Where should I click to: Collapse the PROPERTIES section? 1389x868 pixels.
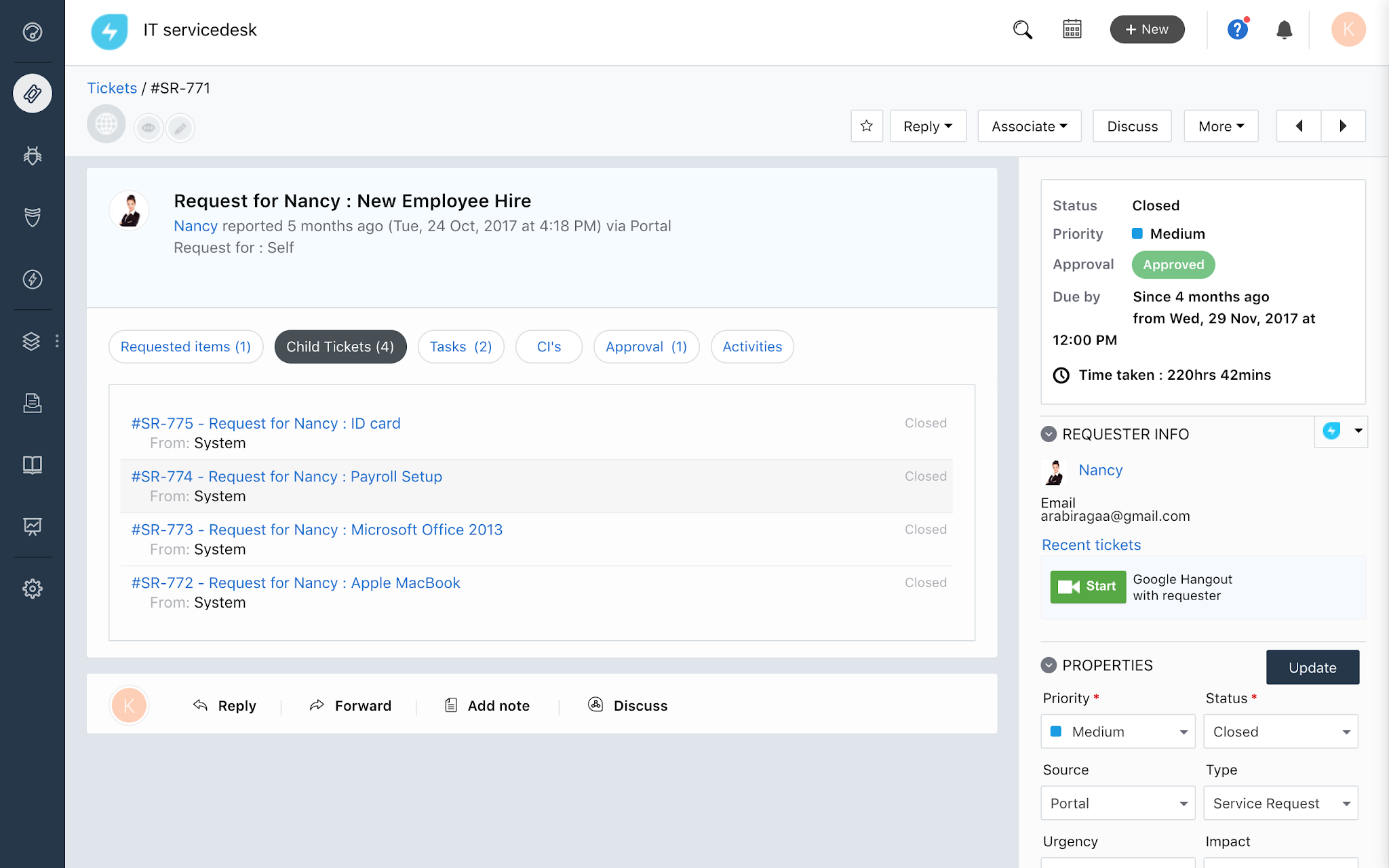tap(1049, 665)
